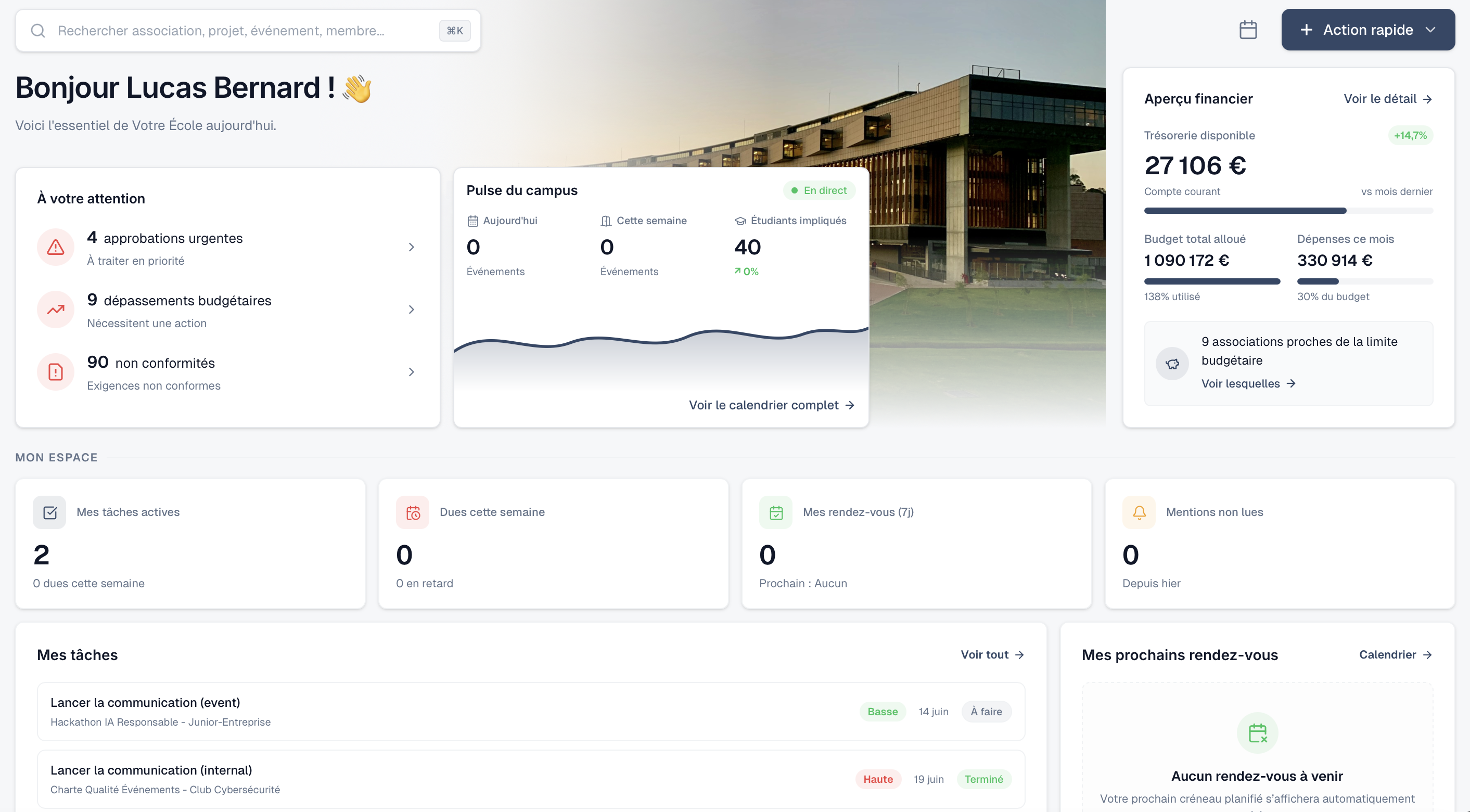Click the empty calendar icon above Aucun rendez-vous

point(1257,733)
